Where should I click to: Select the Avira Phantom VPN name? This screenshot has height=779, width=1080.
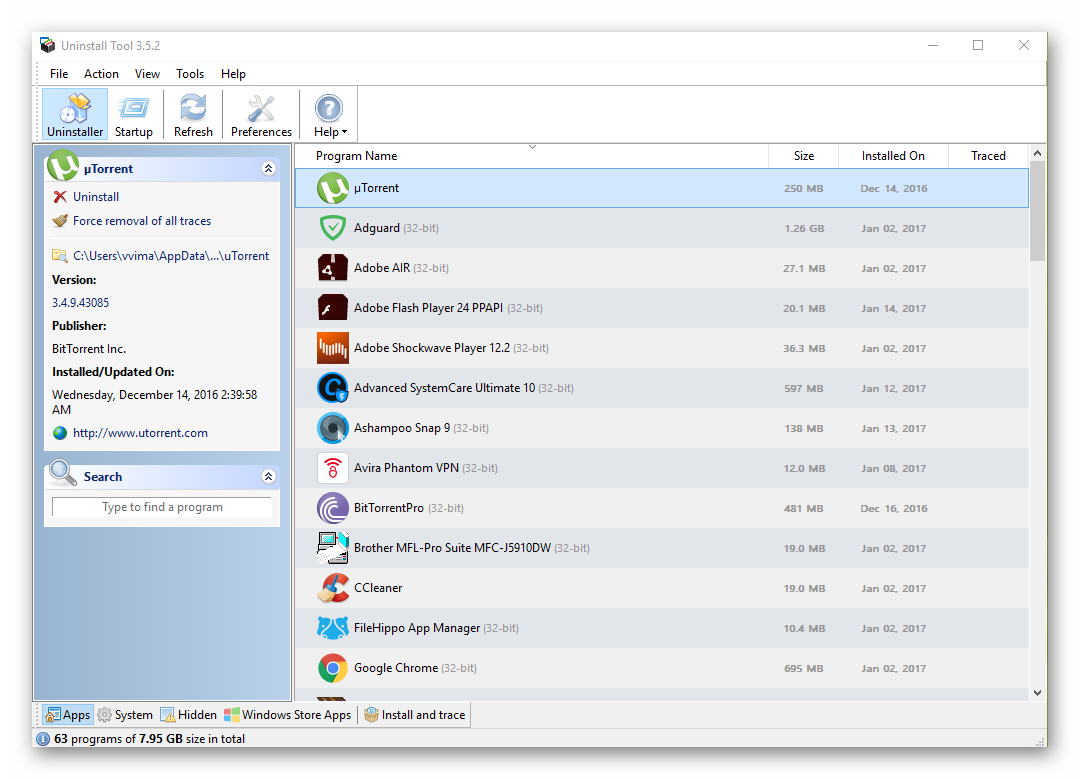[x=406, y=468]
